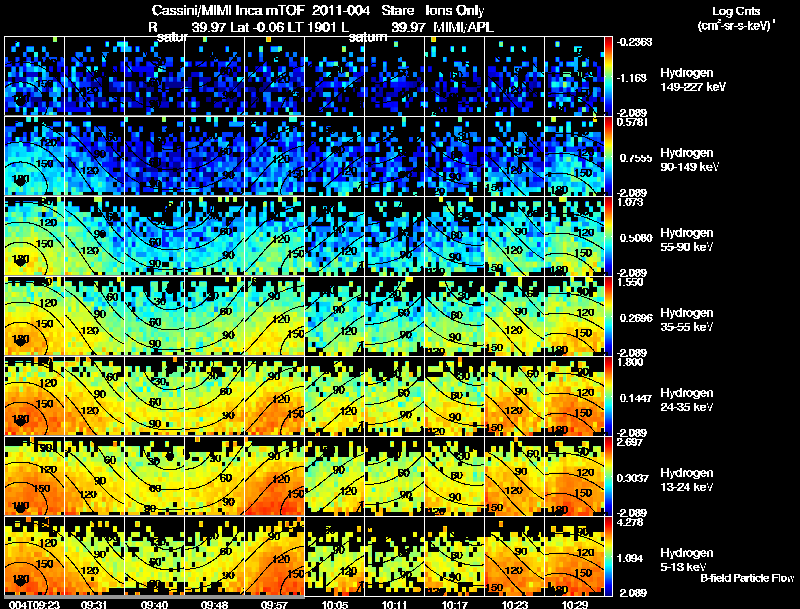Screen dimensions: 800x609
Task: Click the 1.094 colorbar midpoint value
Action: coord(630,559)
